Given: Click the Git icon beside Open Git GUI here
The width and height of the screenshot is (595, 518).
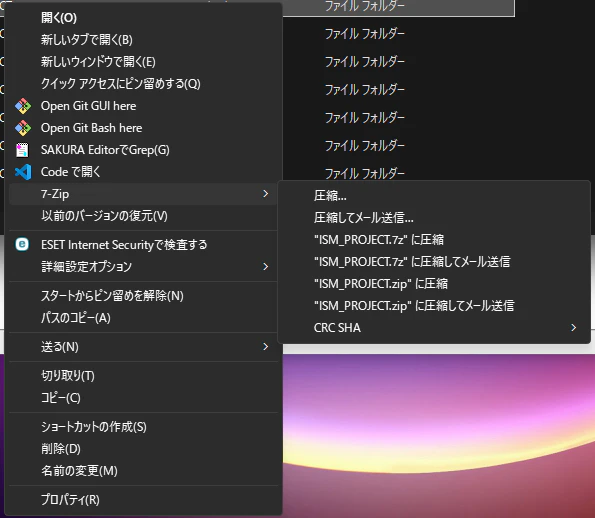Looking at the screenshot, I should [x=23, y=106].
